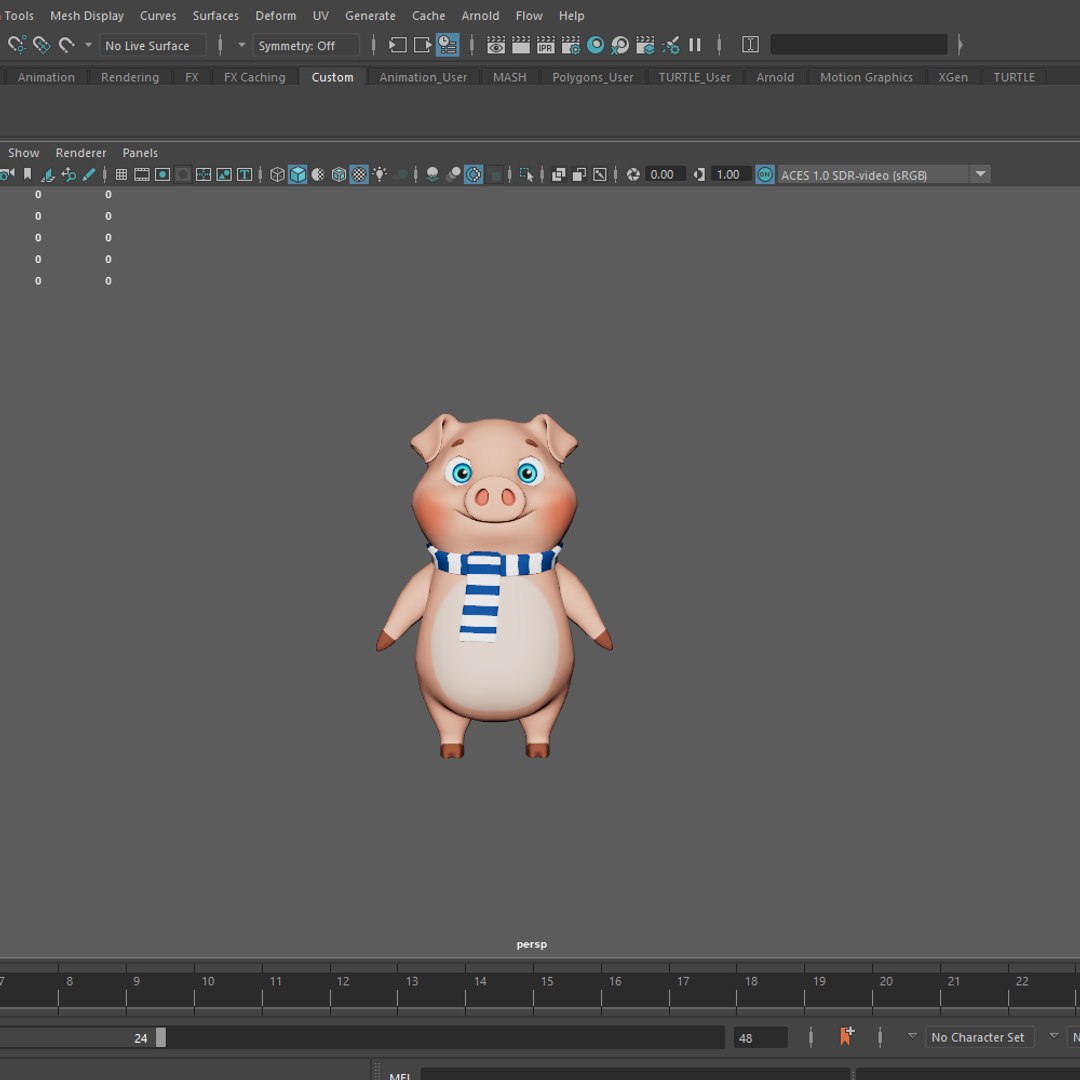Click the image plane icon

point(48,174)
